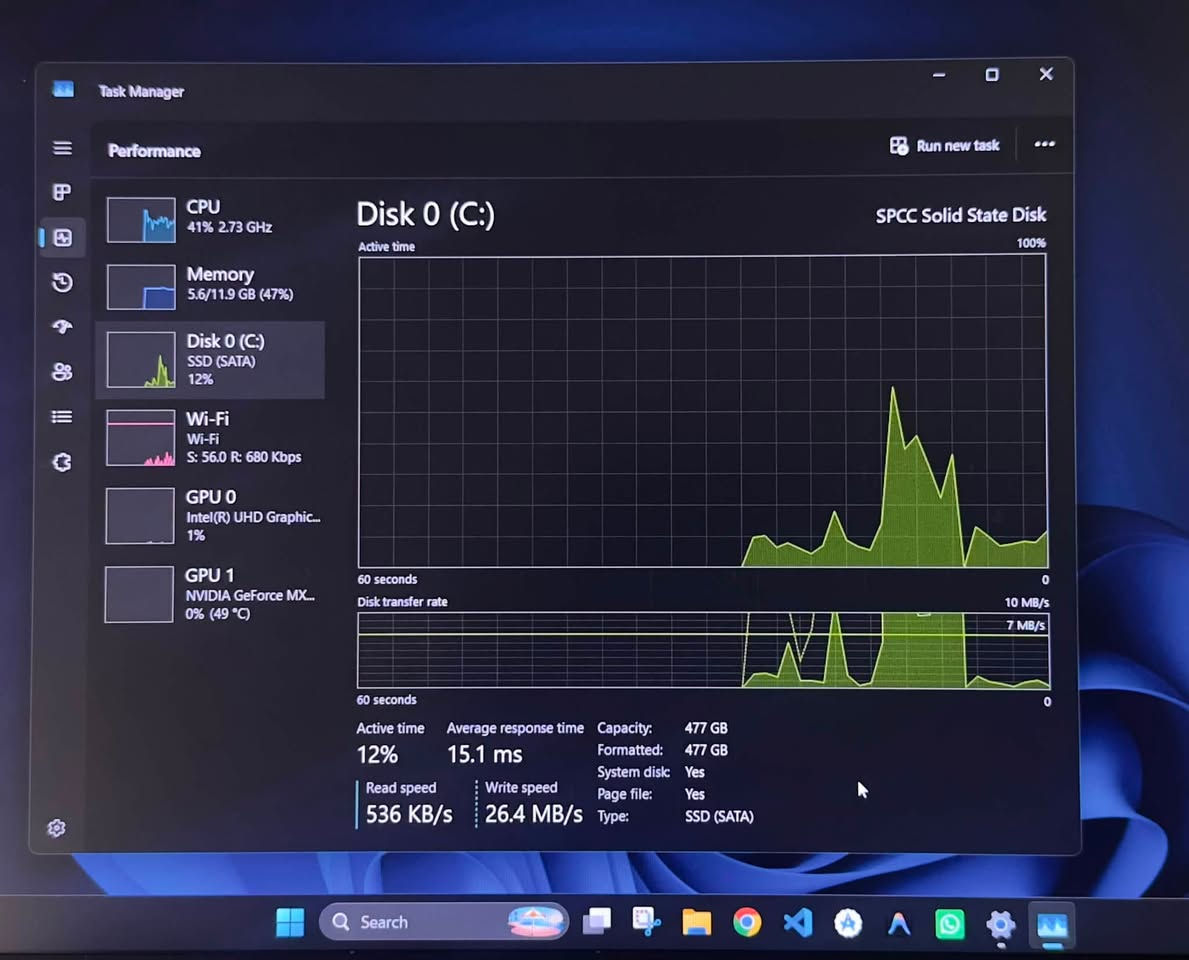
Task: Open Visual Studio Code from taskbar
Action: click(x=798, y=923)
